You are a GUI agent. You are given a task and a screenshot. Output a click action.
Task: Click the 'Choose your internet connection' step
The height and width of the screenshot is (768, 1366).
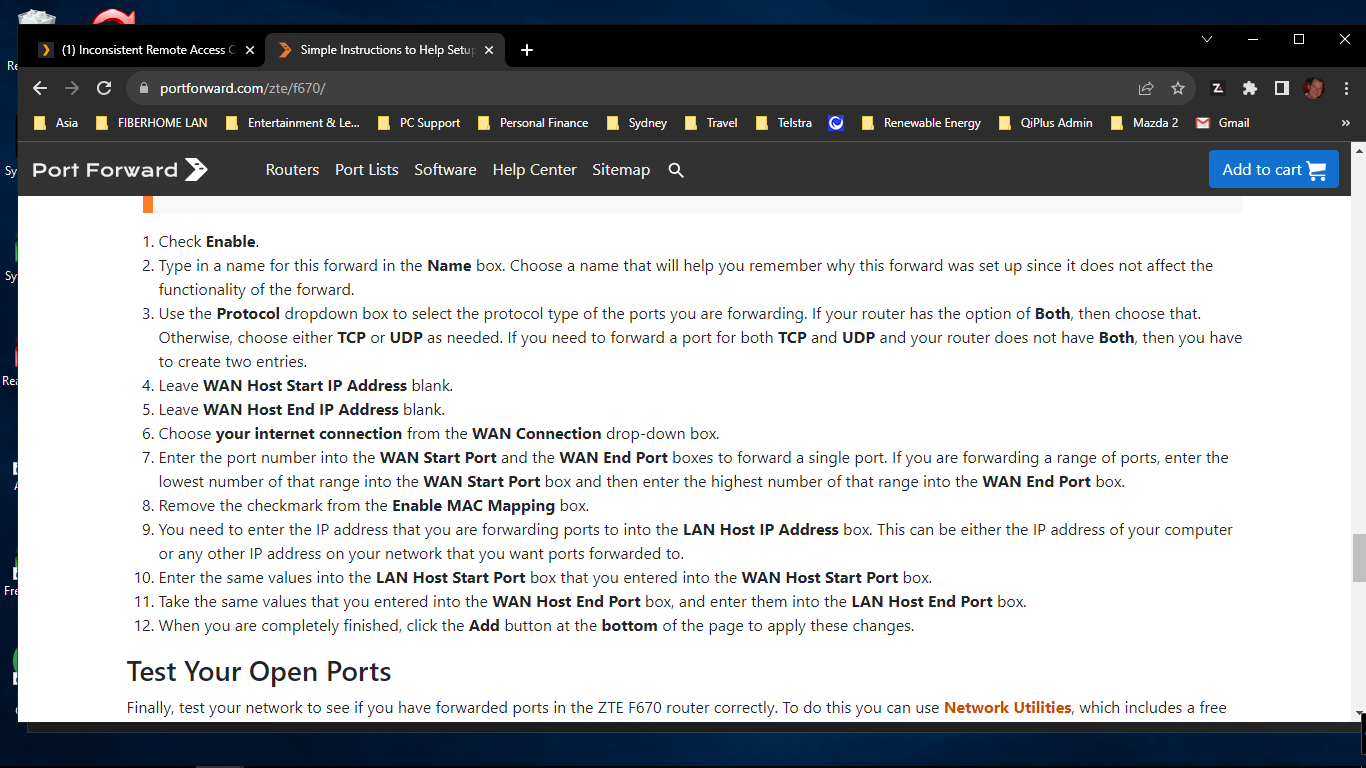click(x=439, y=434)
